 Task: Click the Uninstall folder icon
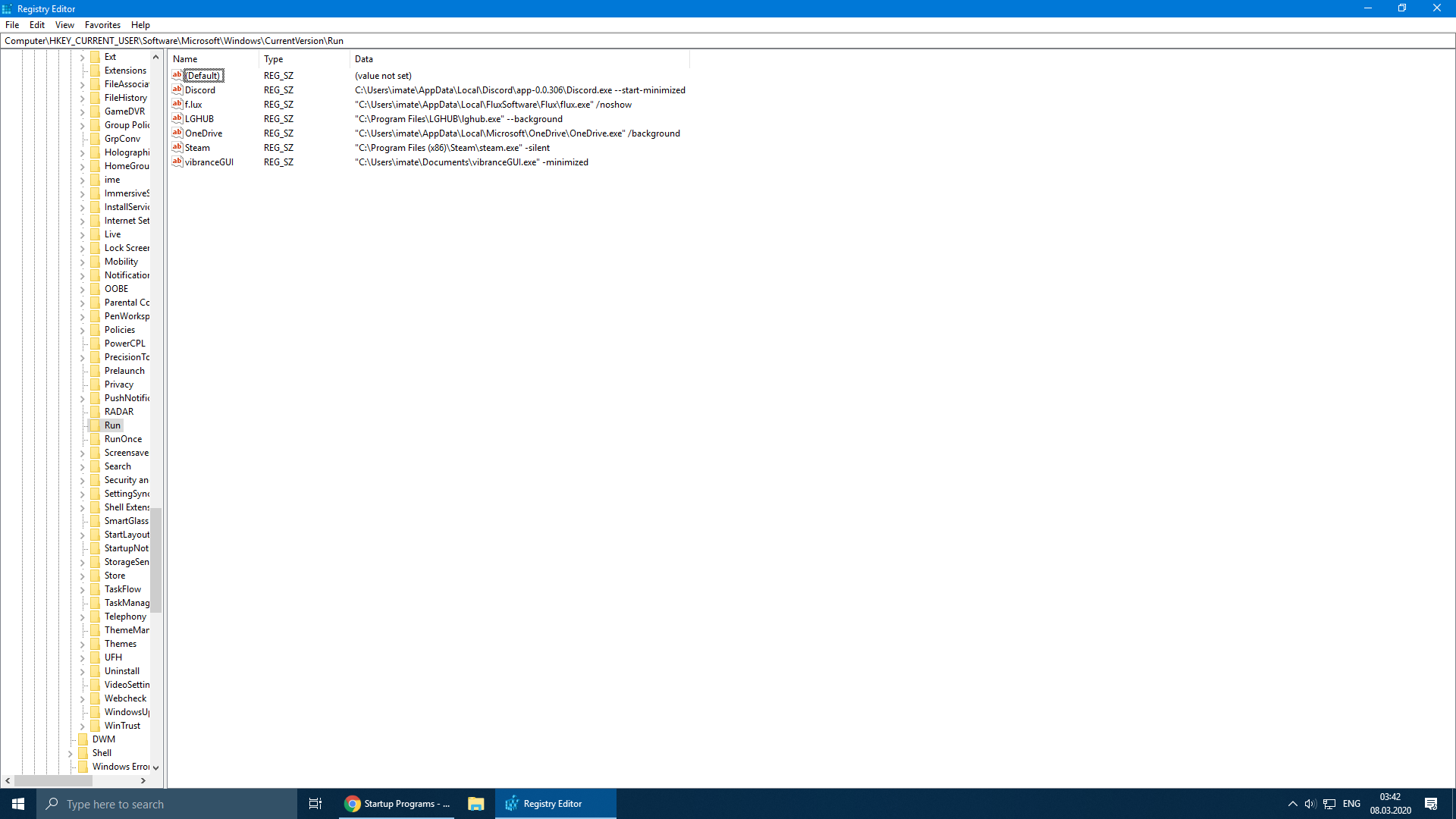95,671
